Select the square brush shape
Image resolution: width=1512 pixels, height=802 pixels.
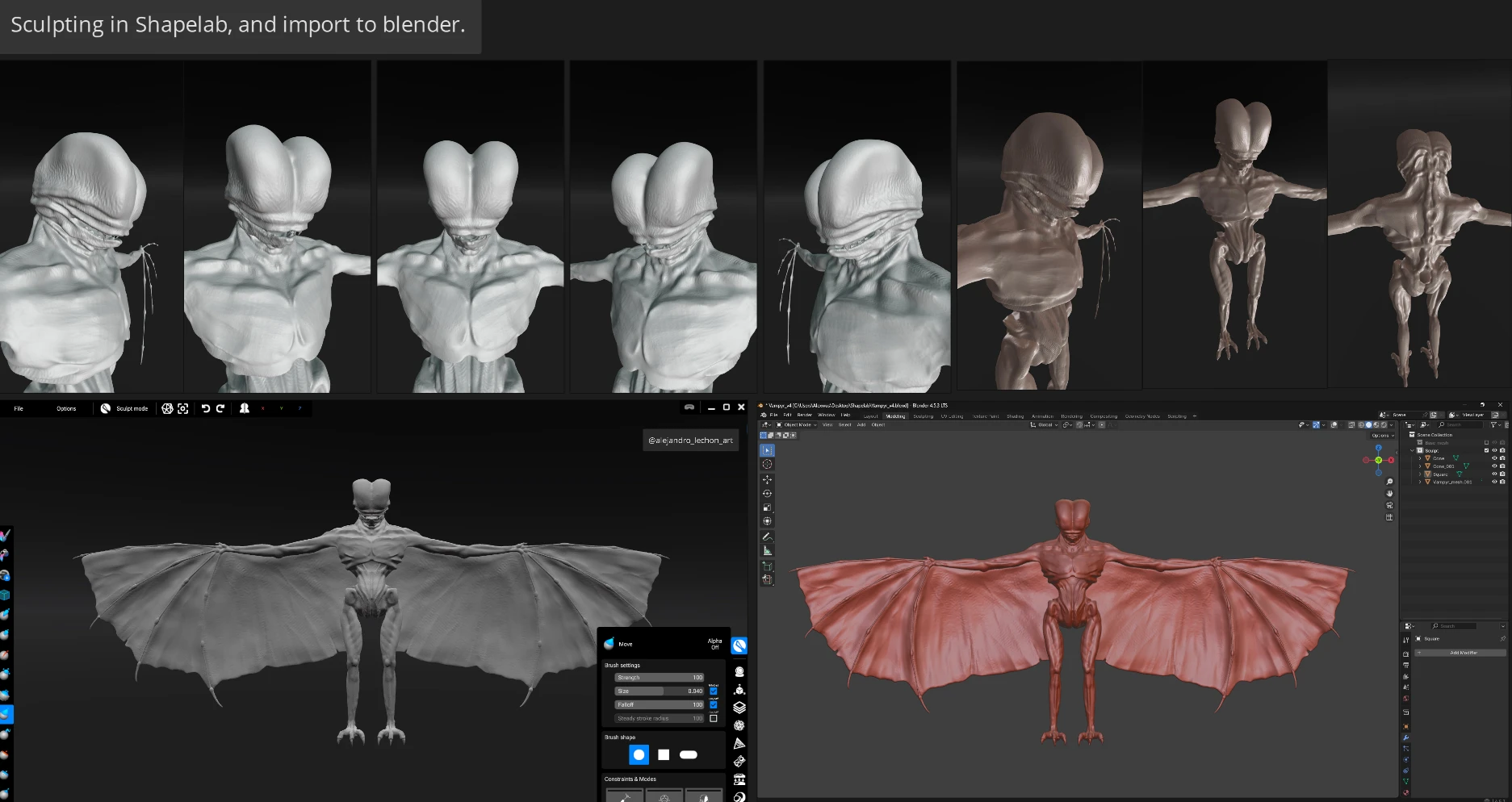point(664,754)
